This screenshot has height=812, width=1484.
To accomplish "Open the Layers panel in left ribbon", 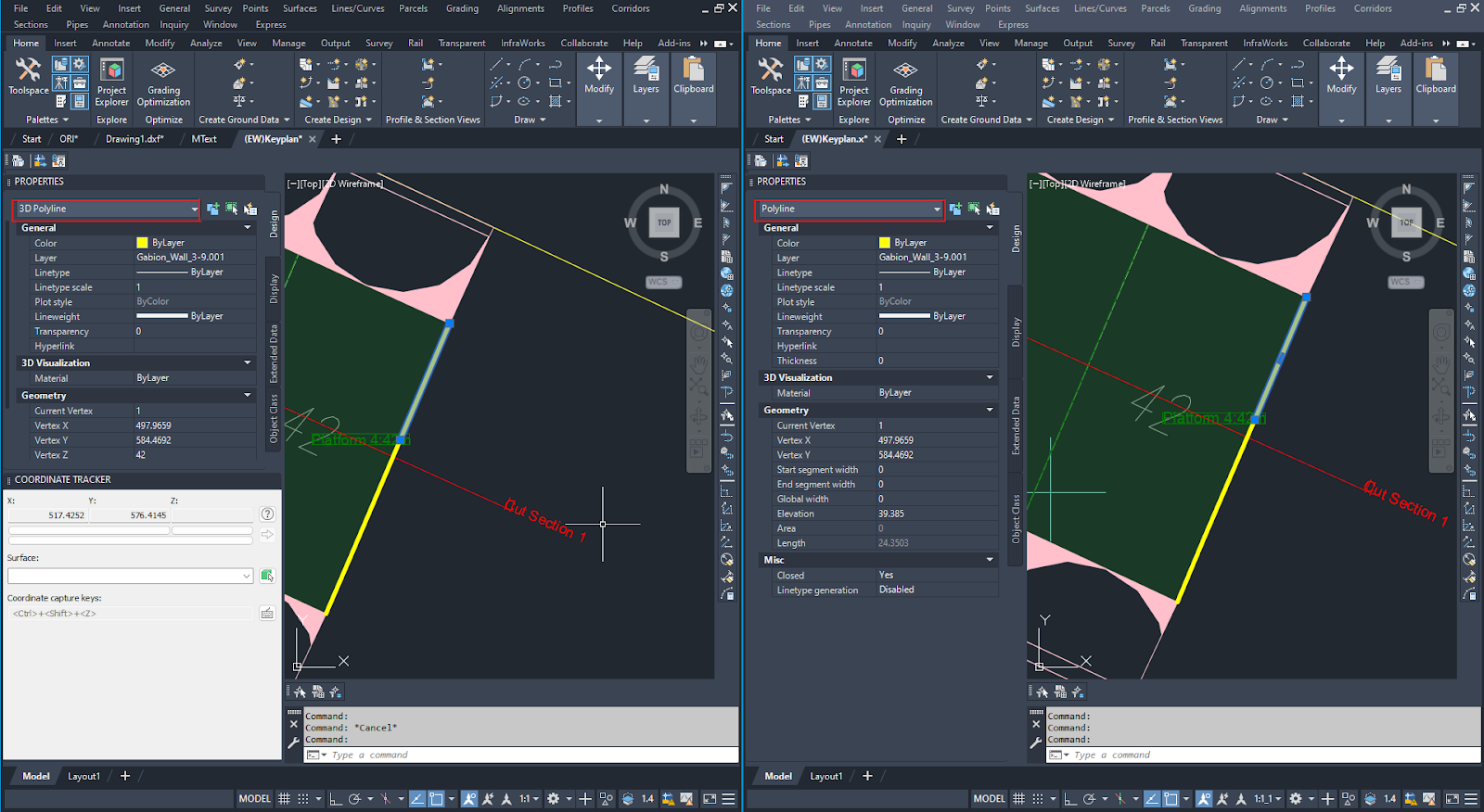I will (646, 76).
